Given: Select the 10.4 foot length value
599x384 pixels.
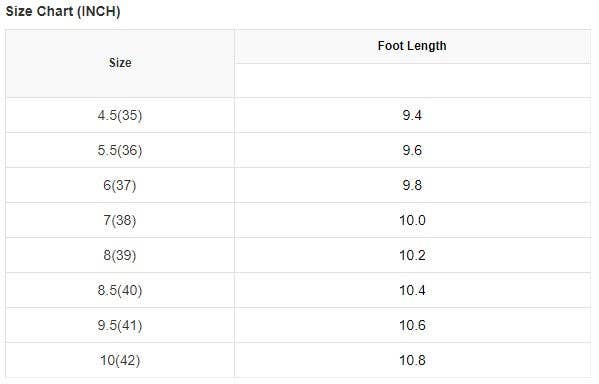Looking at the screenshot, I should coord(412,290).
